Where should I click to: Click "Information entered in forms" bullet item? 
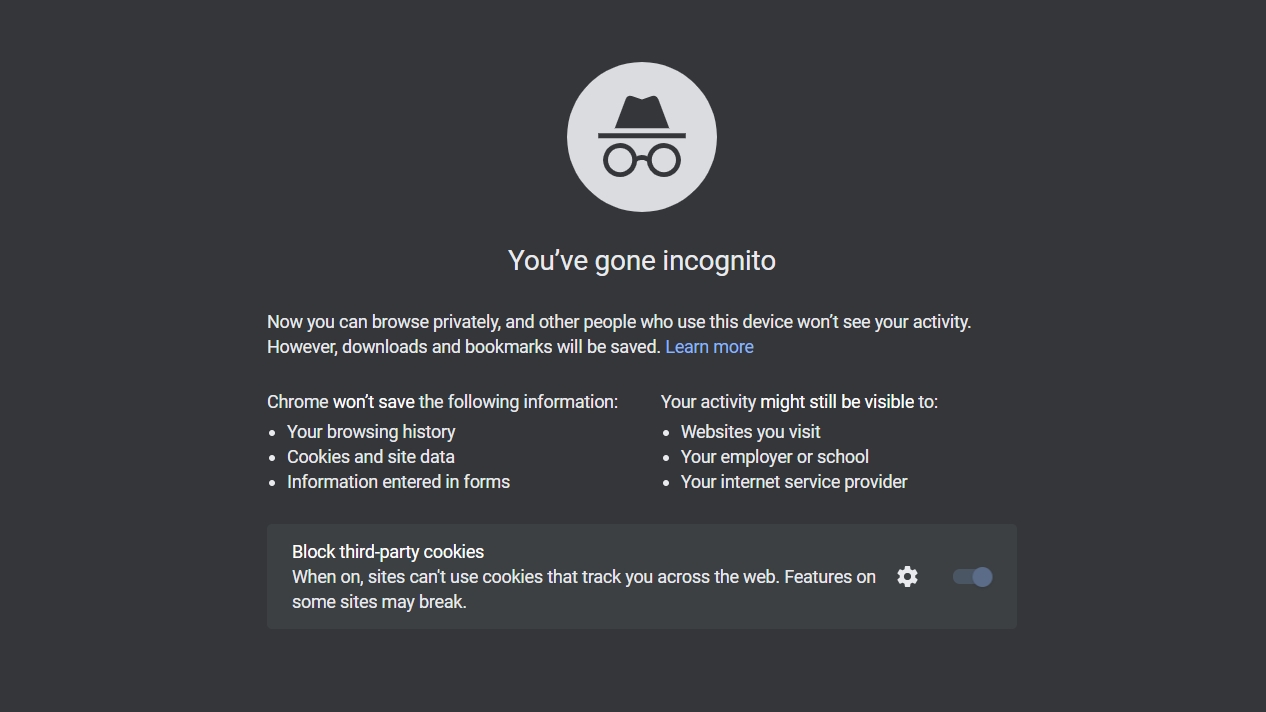(398, 482)
